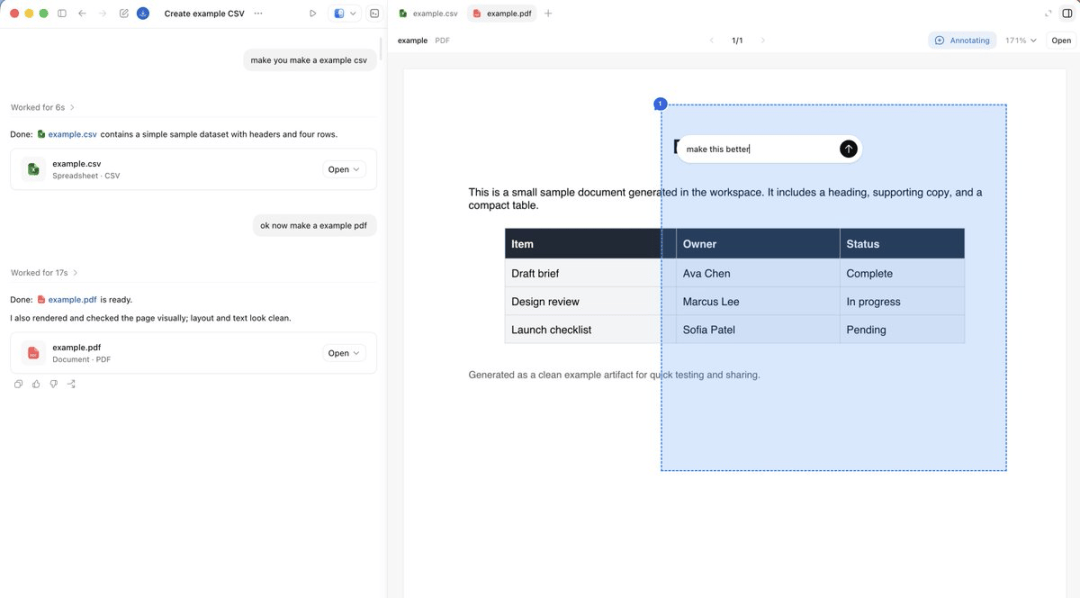Viewport: 1080px width, 598px height.
Task: Go back with the left arrow icon
Action: [82, 13]
